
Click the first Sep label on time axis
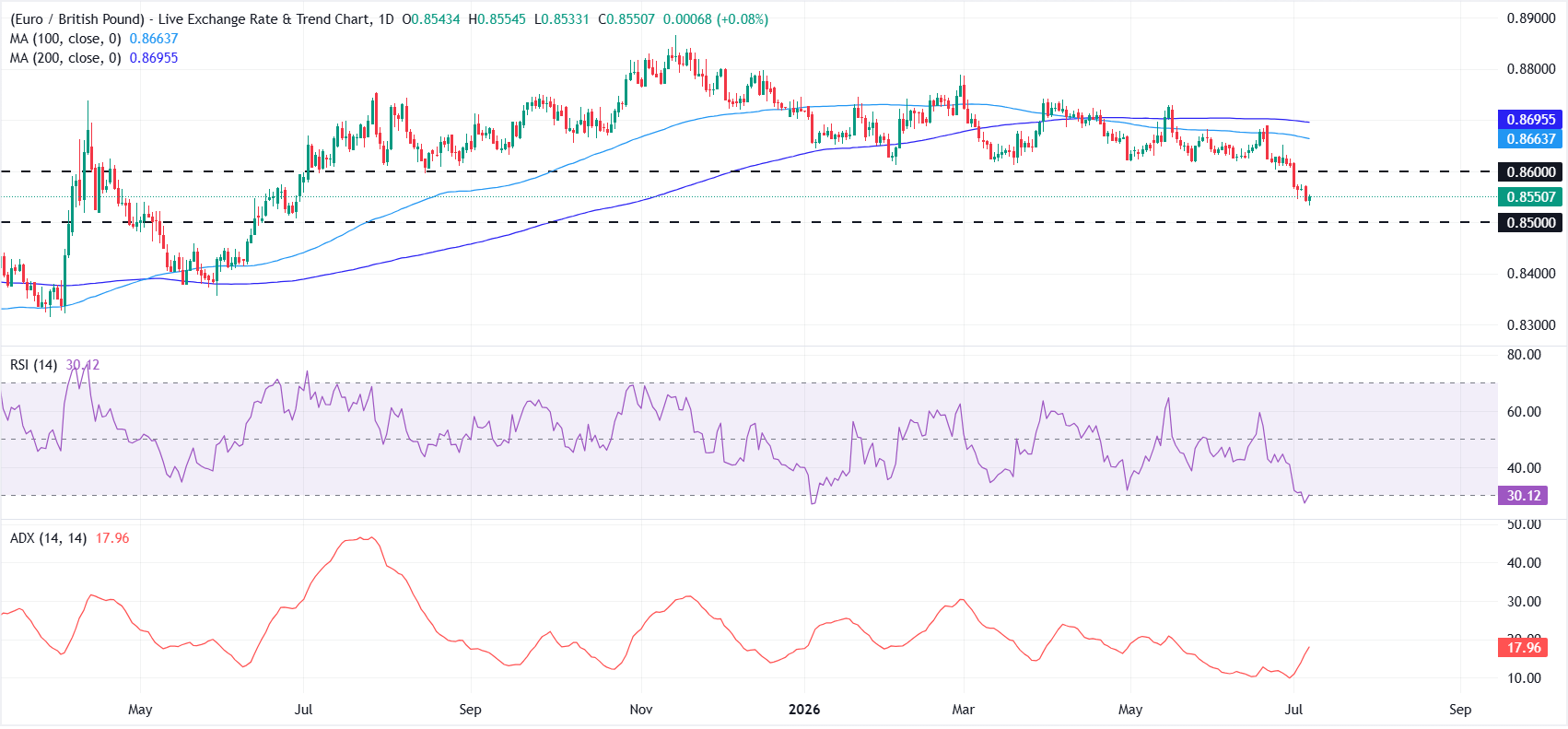coord(470,710)
